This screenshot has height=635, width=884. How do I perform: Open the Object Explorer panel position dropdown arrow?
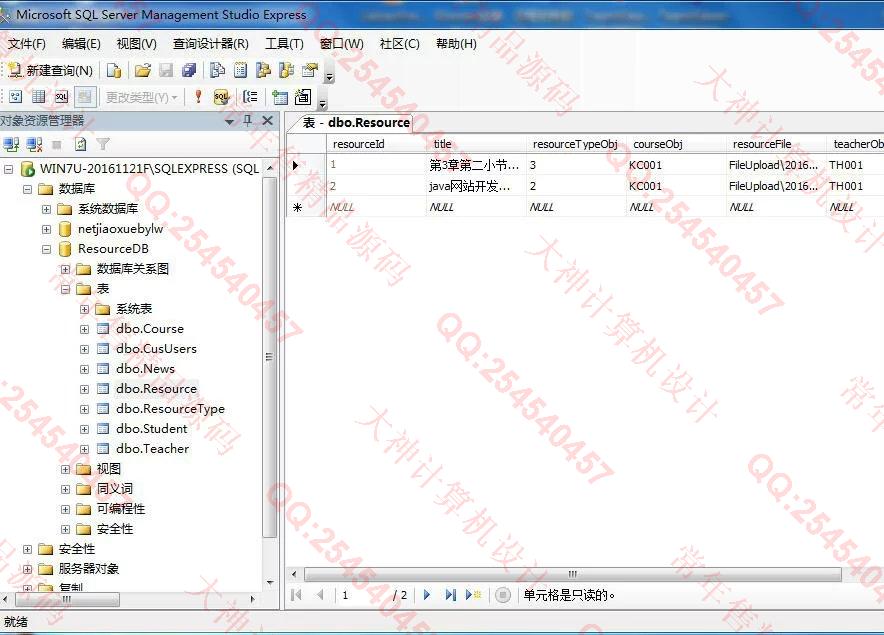(x=229, y=121)
